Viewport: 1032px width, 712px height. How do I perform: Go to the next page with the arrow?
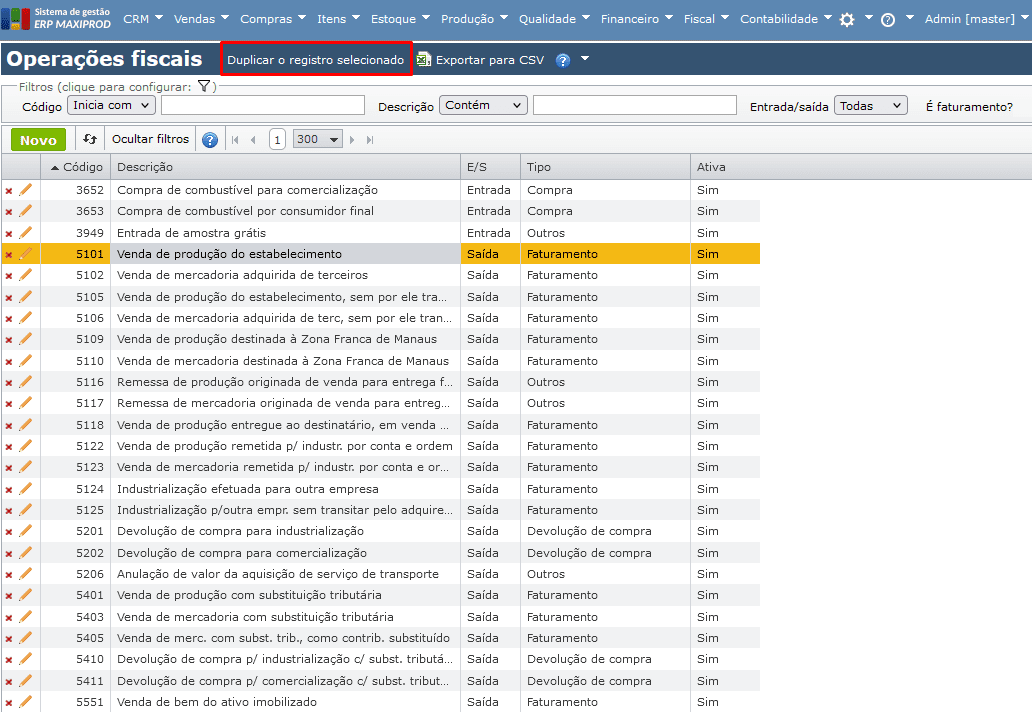point(352,140)
